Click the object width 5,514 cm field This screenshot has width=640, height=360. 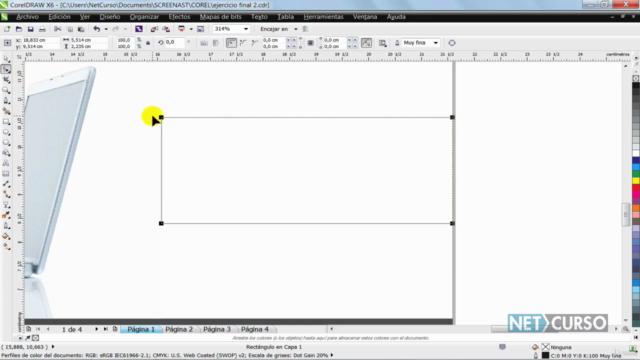click(88, 40)
